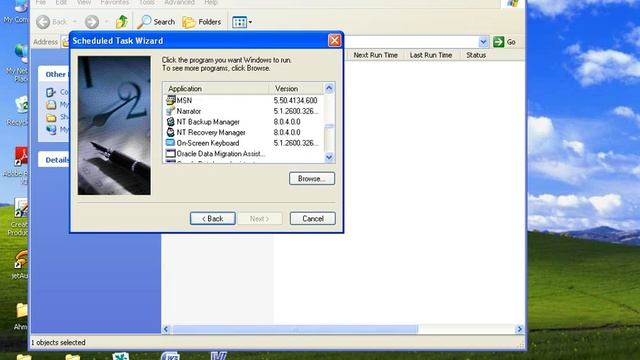Viewport: 640px width, 360px height.
Task: Open My Network Places desktop icon
Action: click(17, 63)
